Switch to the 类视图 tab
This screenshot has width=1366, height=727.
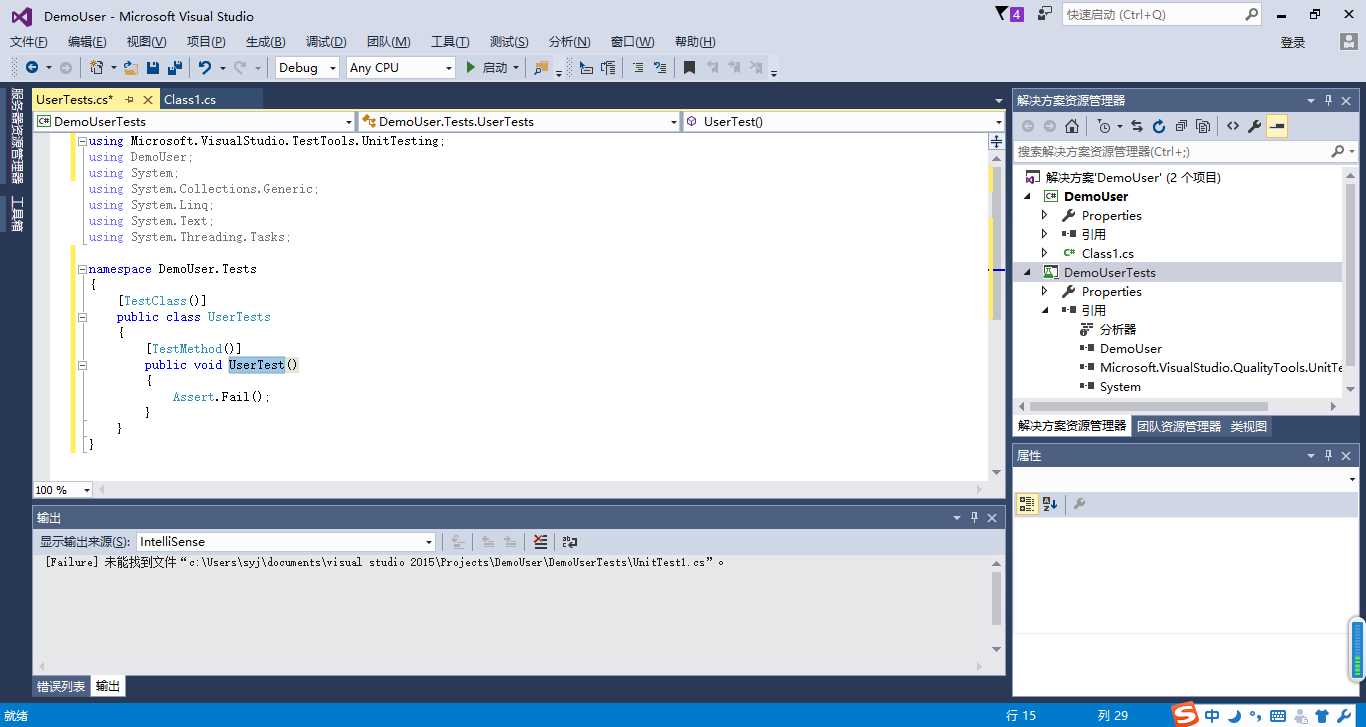(1249, 426)
